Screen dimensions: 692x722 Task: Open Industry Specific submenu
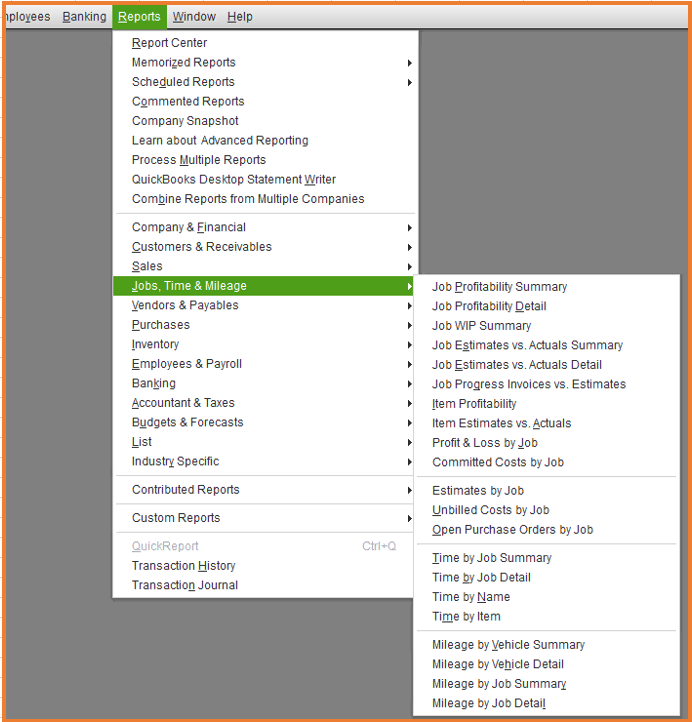265,461
